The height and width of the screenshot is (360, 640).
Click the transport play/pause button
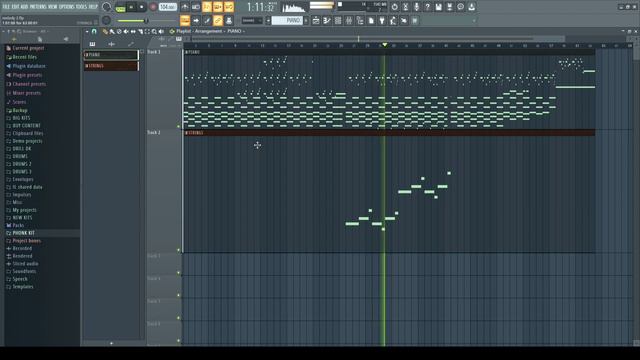pos(131,7)
